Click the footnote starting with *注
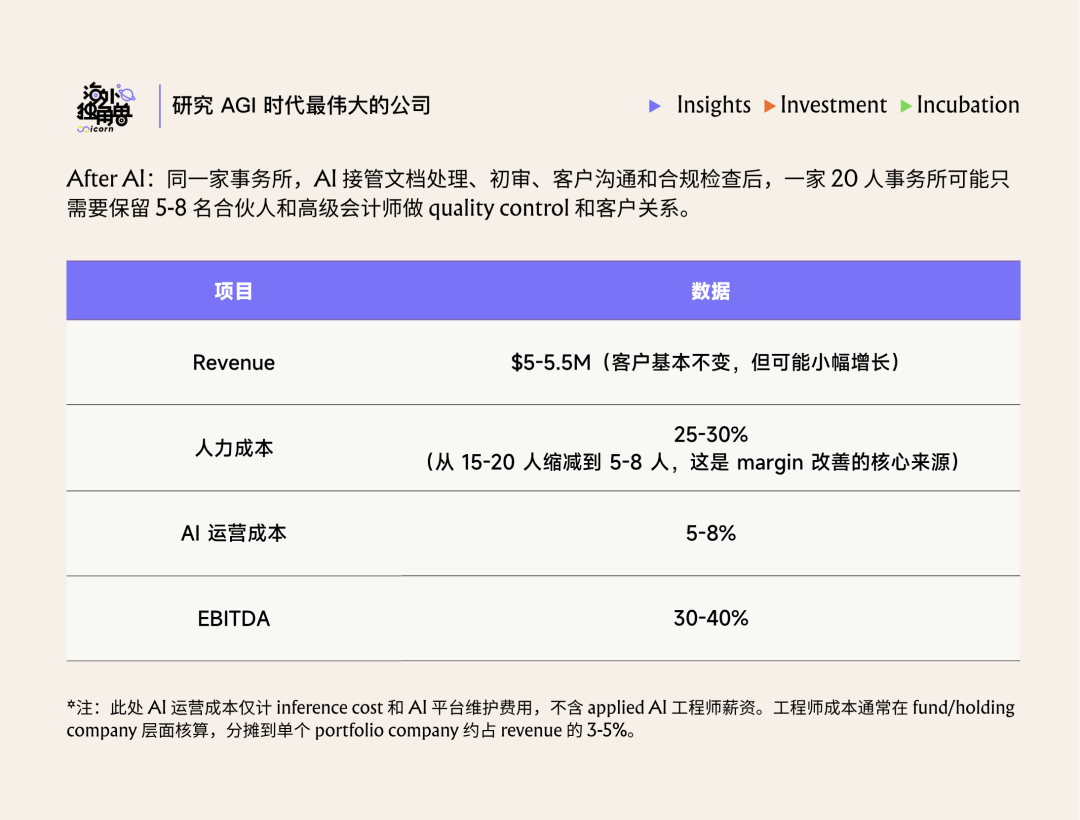This screenshot has width=1080, height=820. 540,719
